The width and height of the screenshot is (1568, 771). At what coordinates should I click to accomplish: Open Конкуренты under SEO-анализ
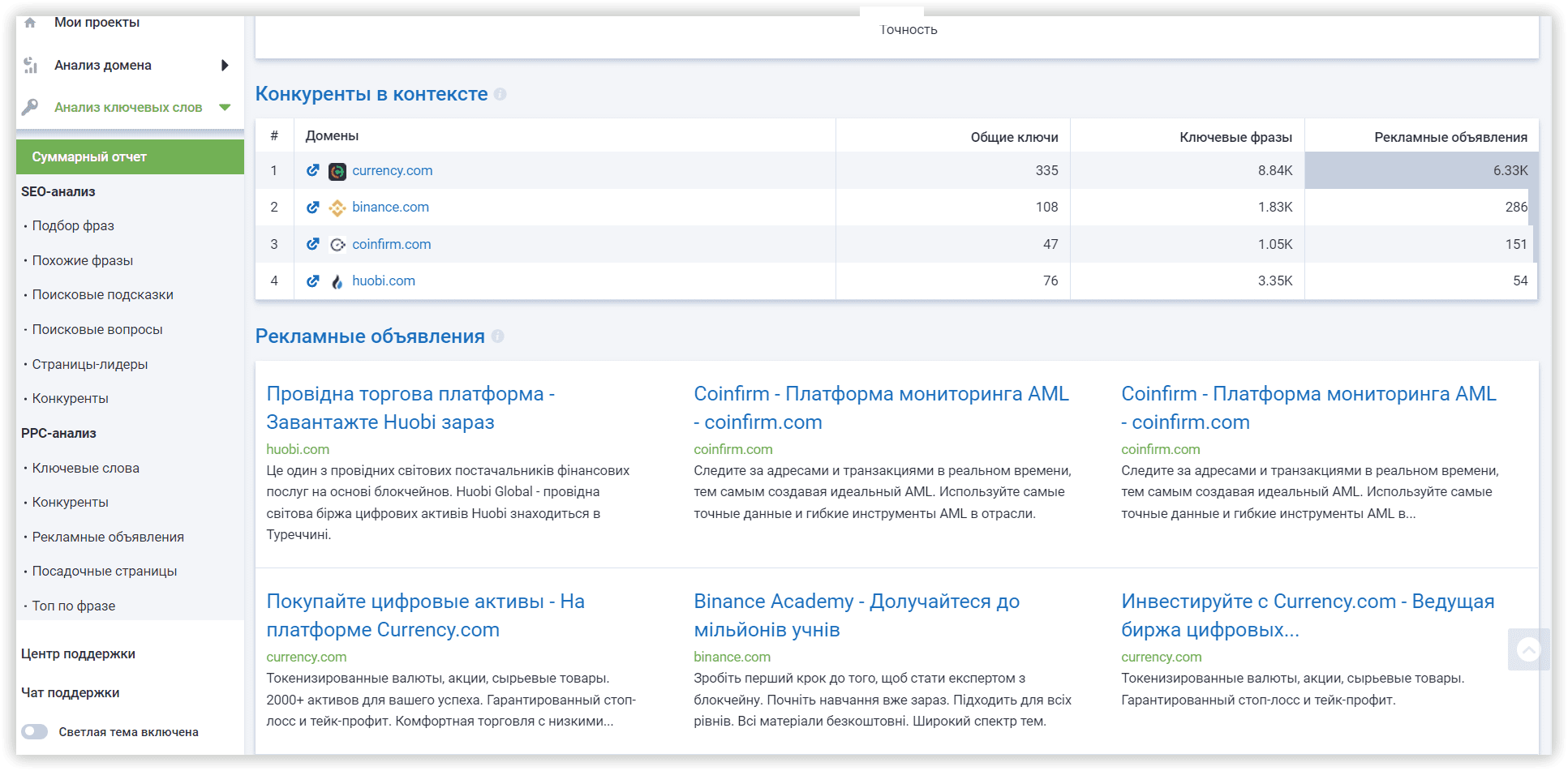[x=71, y=398]
